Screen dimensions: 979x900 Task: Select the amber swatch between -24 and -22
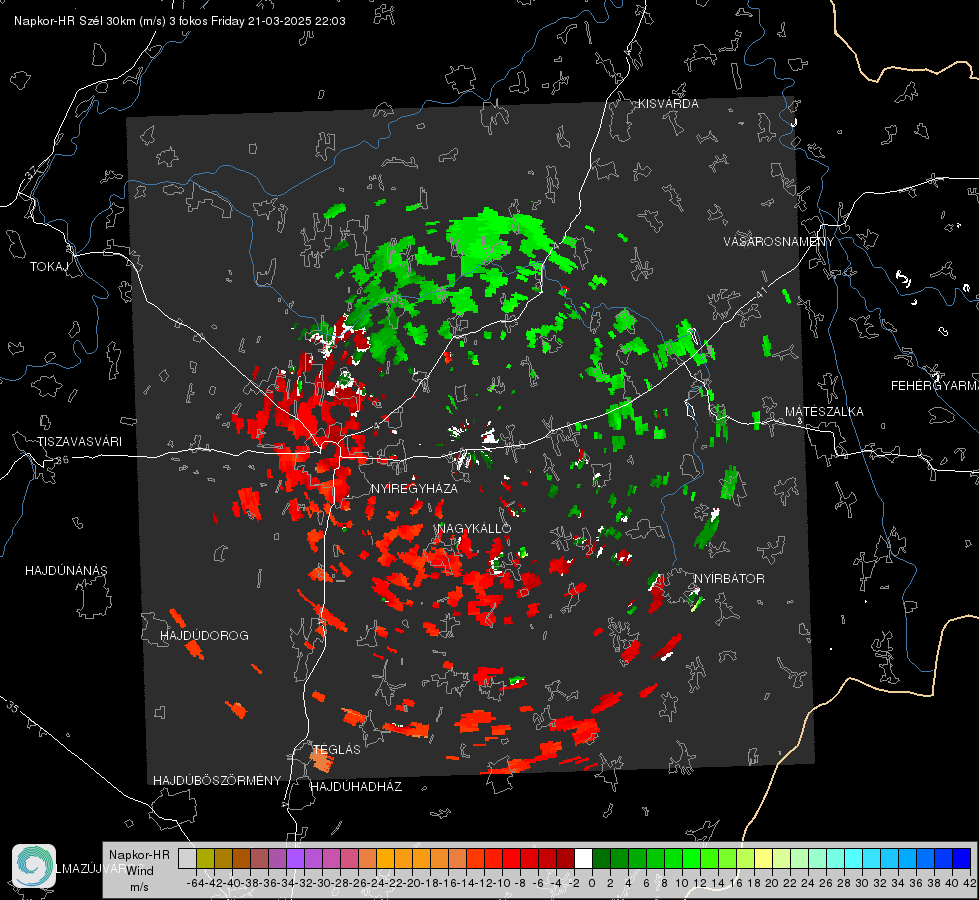pos(385,858)
